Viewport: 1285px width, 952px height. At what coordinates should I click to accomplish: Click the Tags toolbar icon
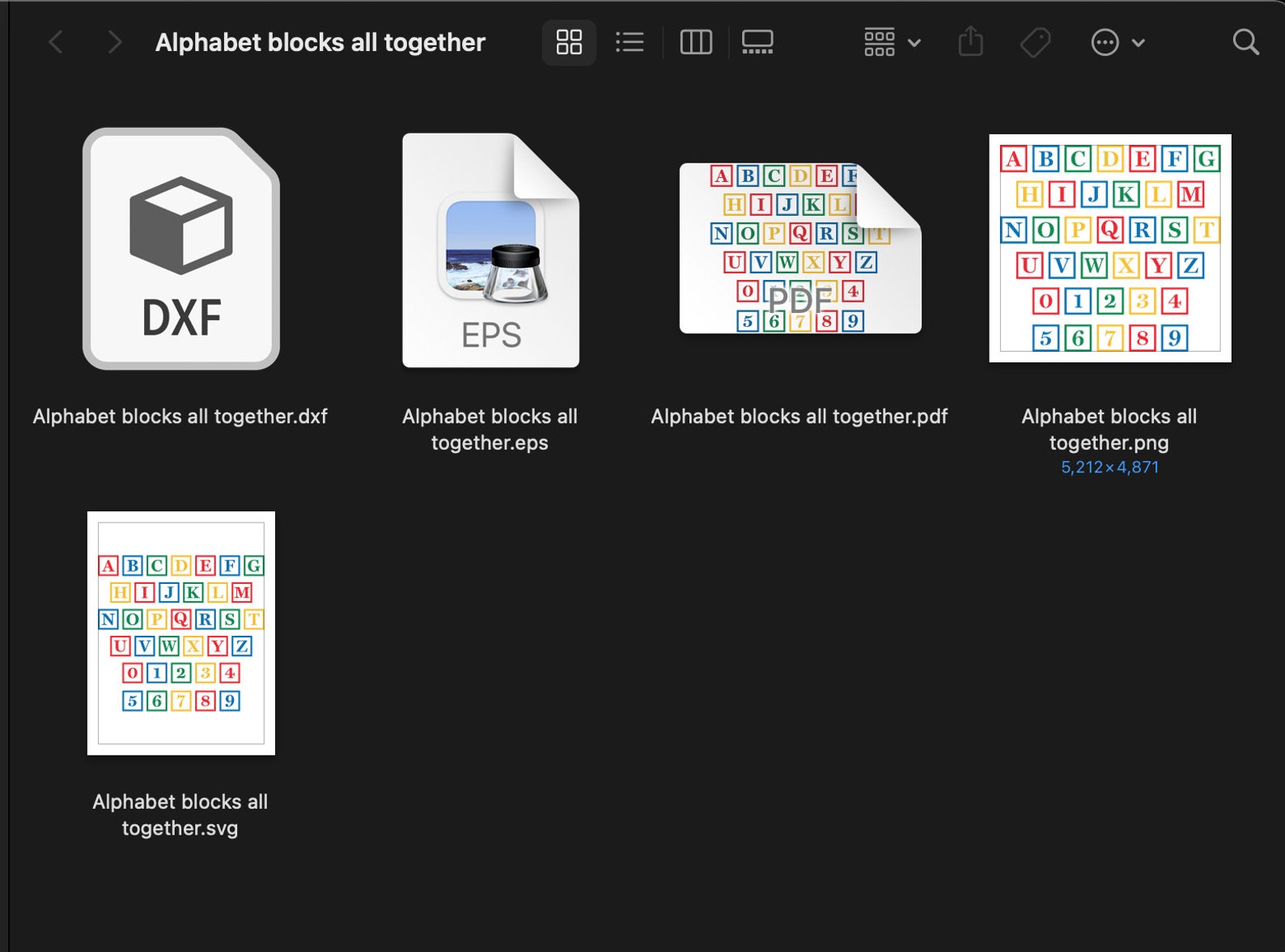[1035, 42]
